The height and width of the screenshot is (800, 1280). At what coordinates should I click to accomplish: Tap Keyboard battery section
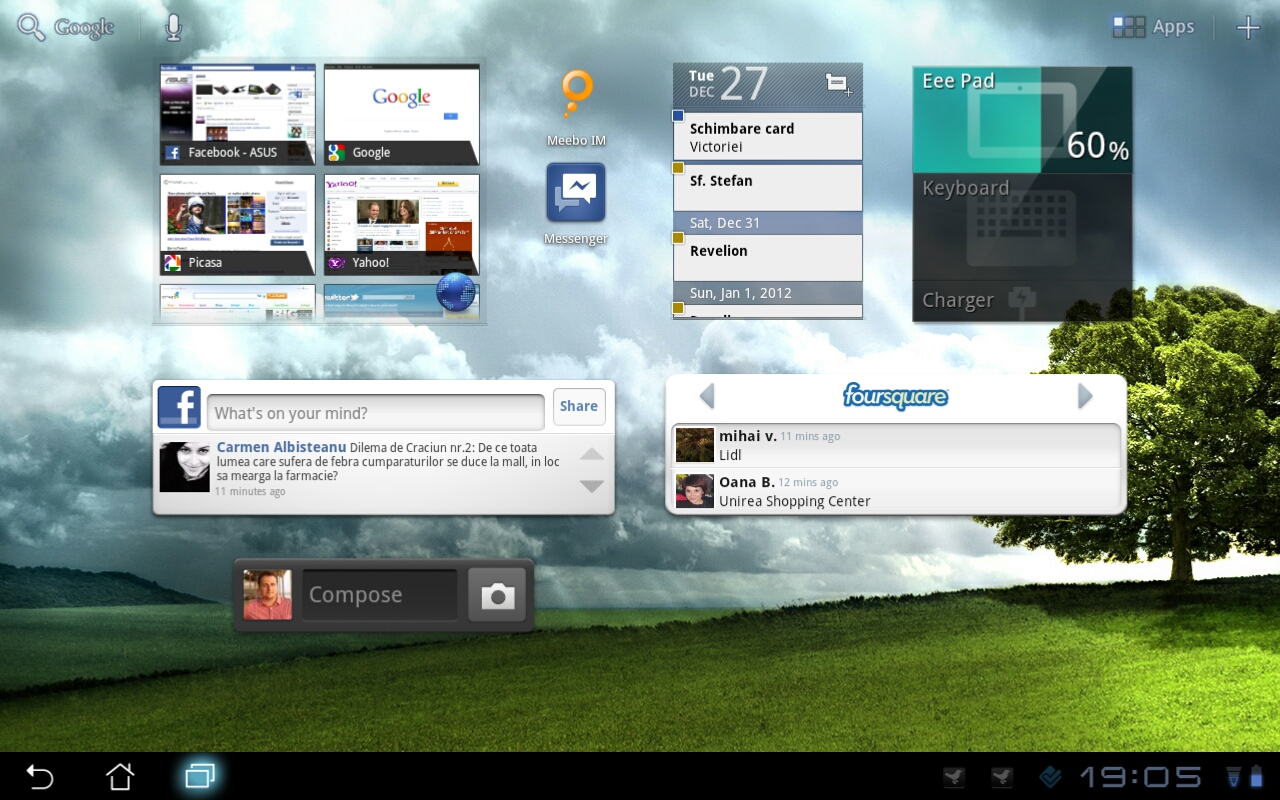point(1022,226)
